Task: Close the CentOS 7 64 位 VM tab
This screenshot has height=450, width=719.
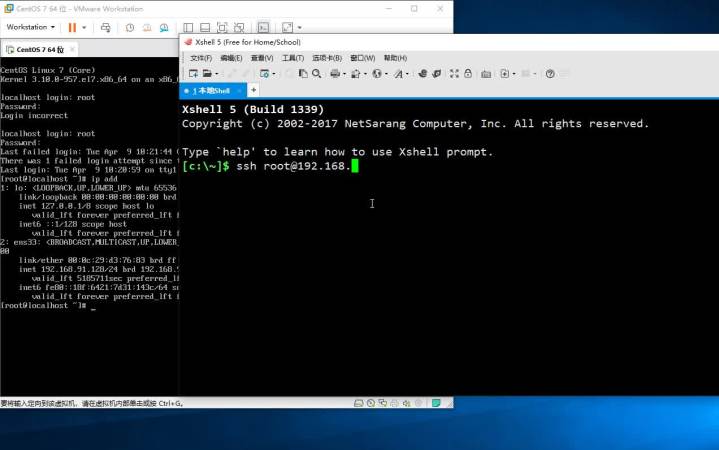Action: (x=72, y=49)
